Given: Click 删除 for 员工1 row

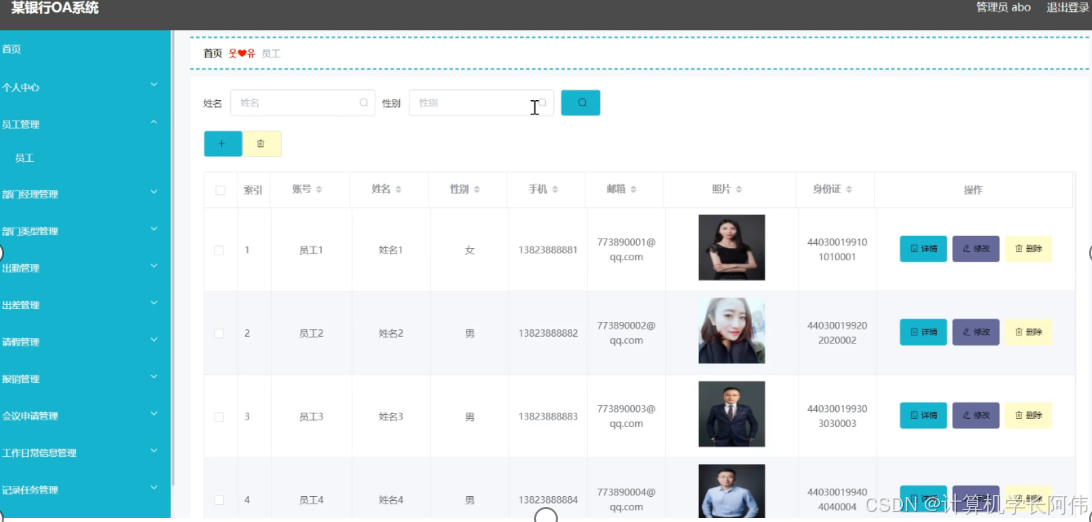Looking at the screenshot, I should [x=1028, y=248].
